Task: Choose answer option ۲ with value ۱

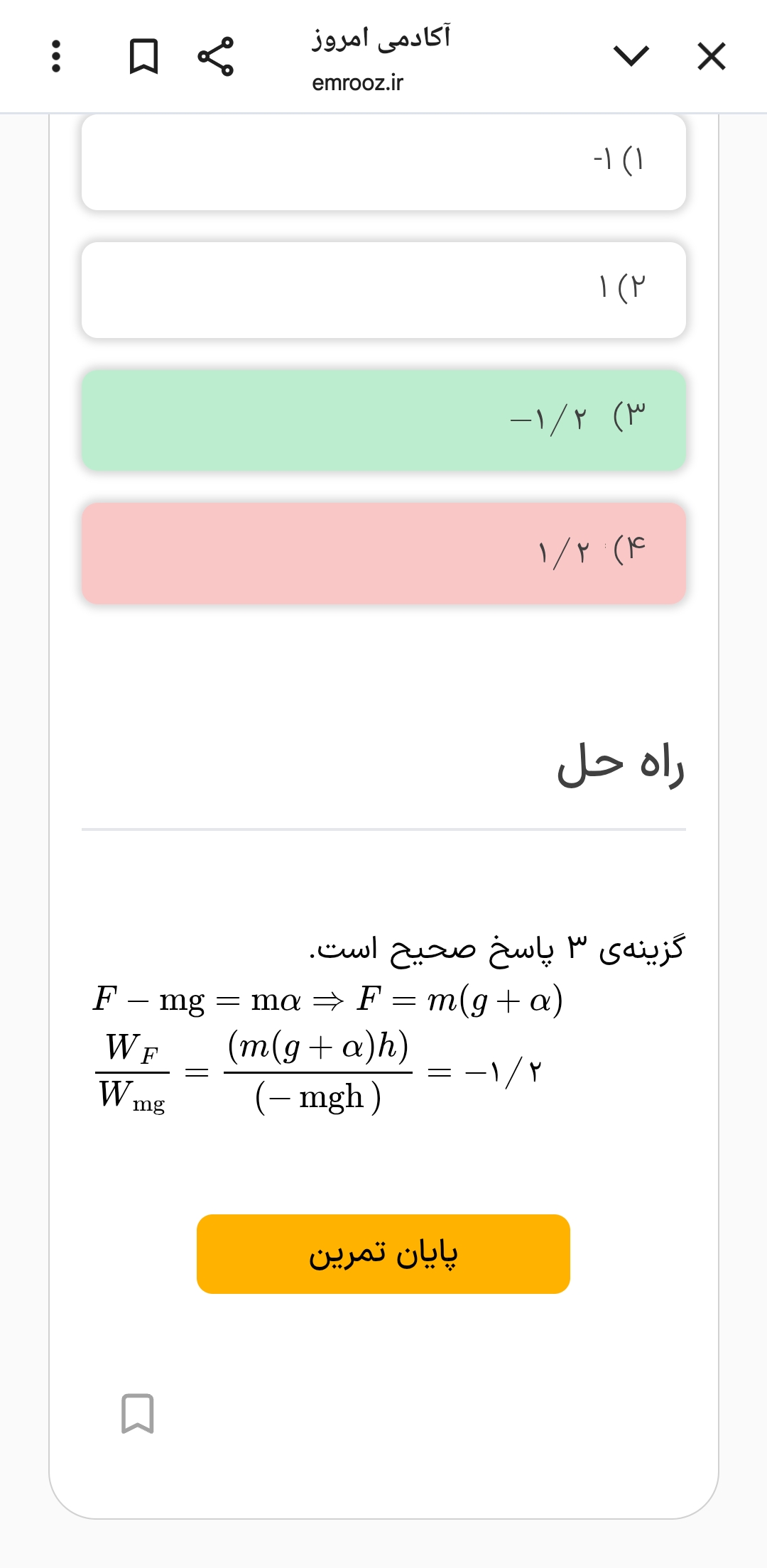Action: [383, 290]
